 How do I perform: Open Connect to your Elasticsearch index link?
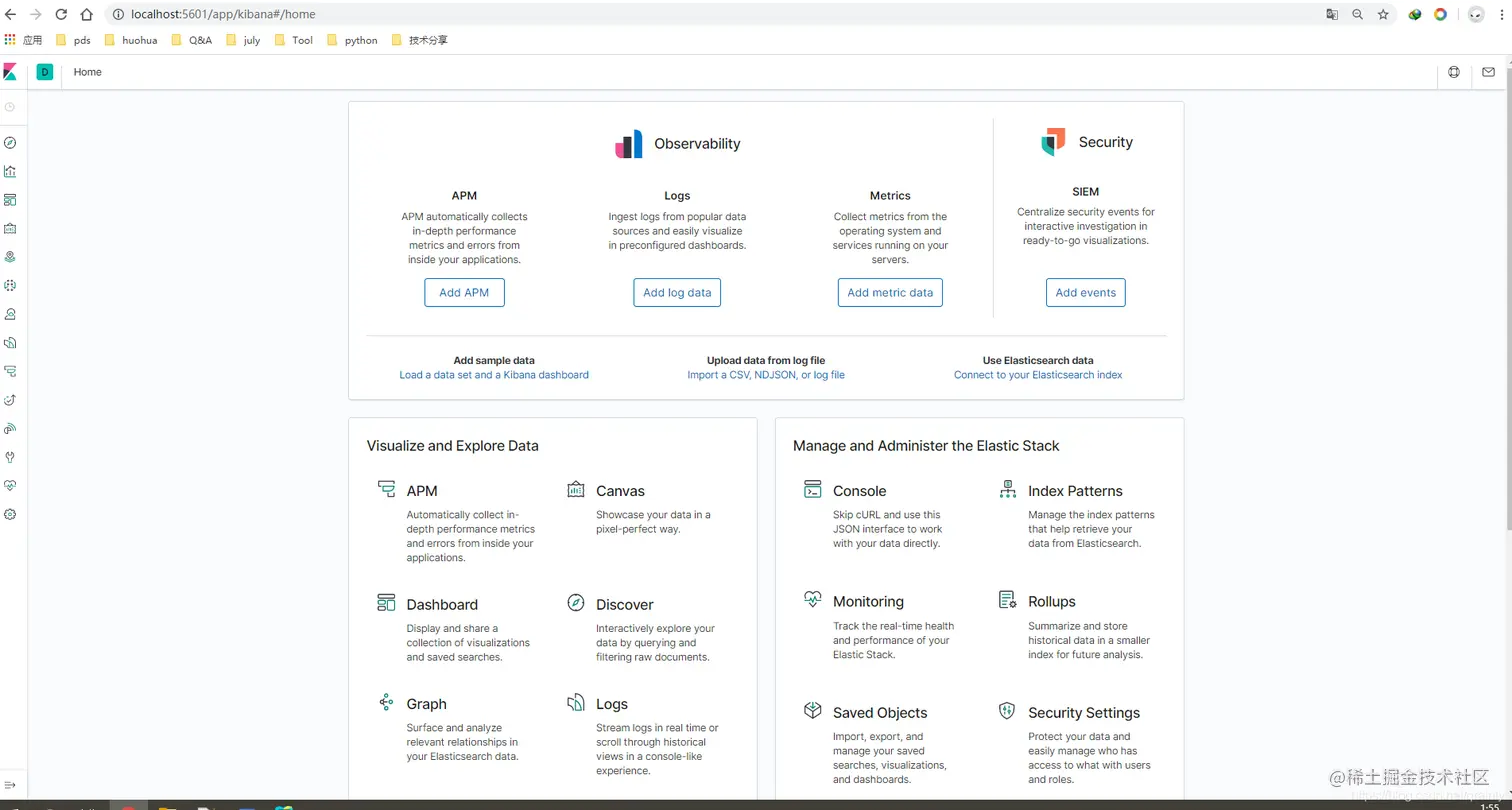[1038, 375]
